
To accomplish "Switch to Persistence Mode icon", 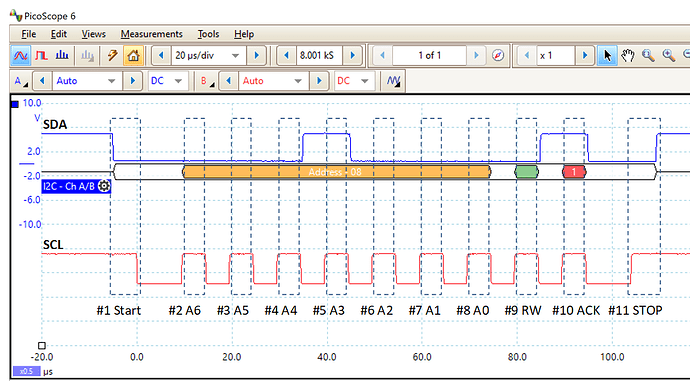I will point(41,55).
